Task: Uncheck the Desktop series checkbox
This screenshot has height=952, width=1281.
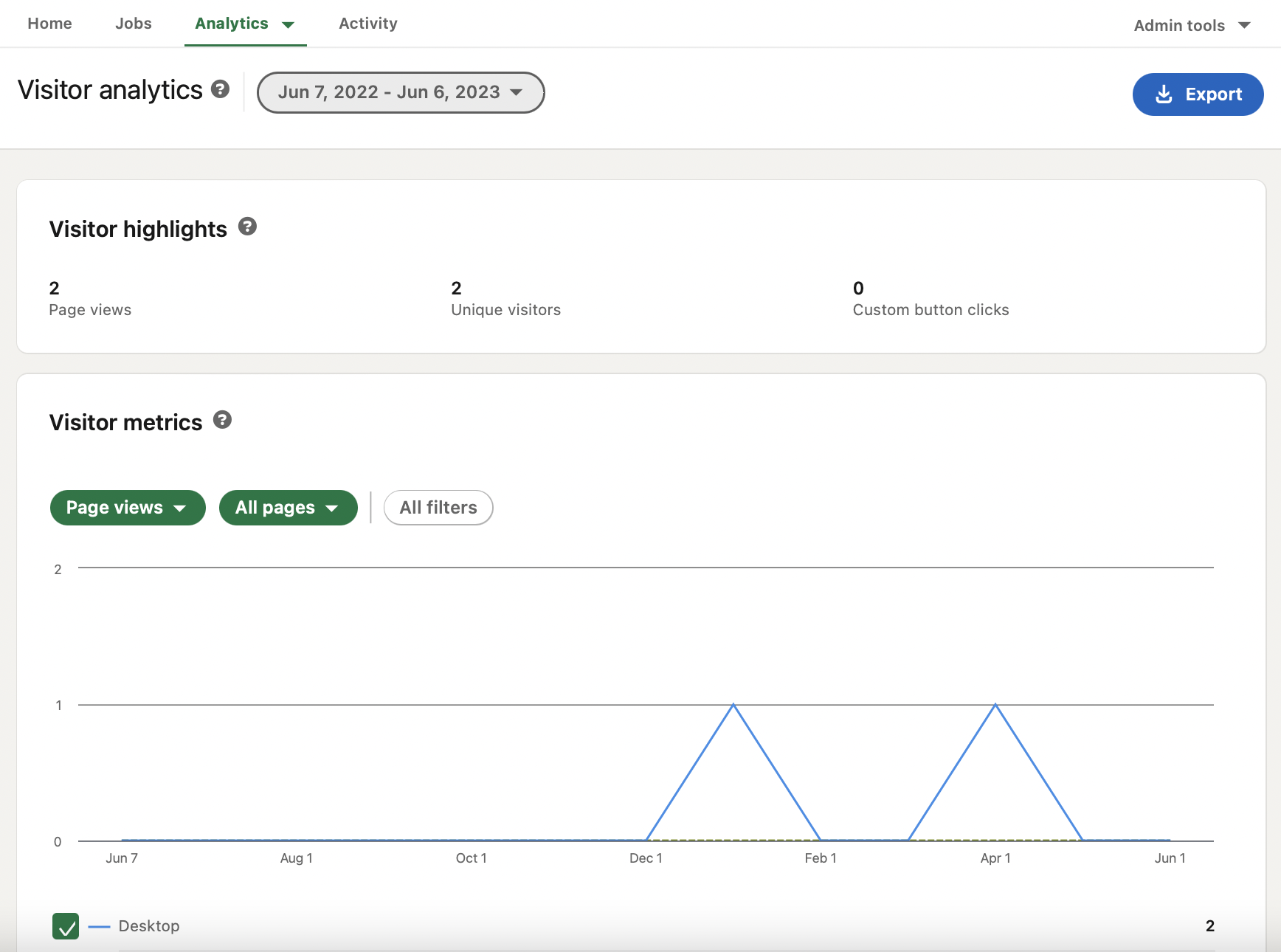Action: [66, 925]
